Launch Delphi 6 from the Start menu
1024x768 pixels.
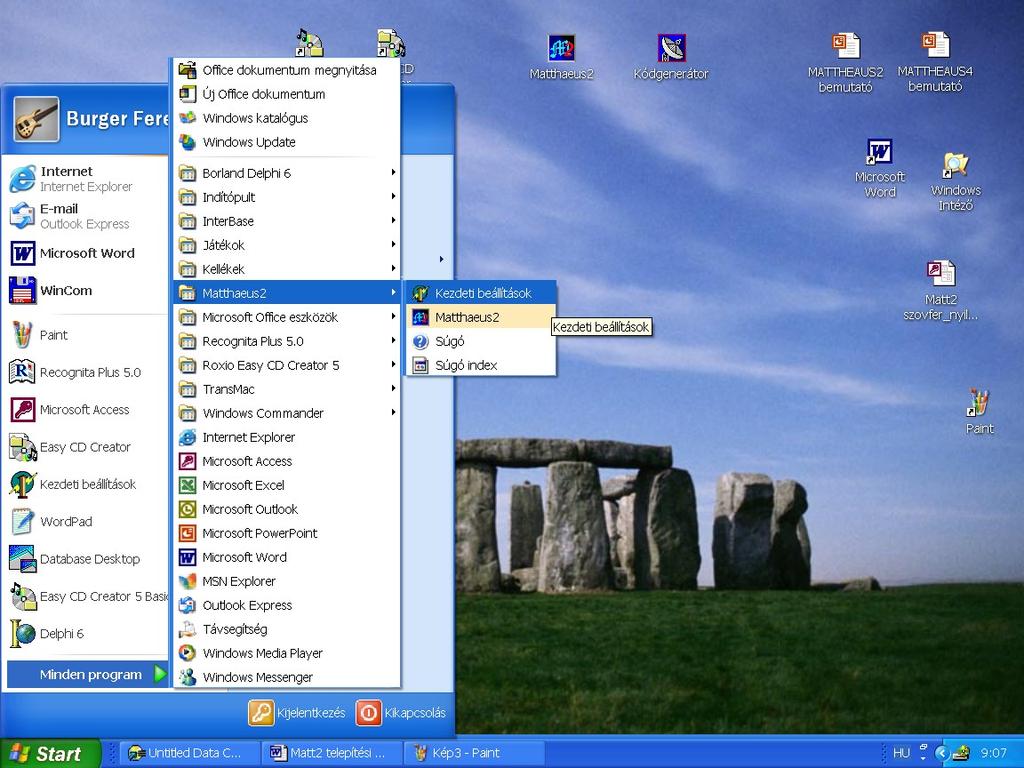click(86, 633)
